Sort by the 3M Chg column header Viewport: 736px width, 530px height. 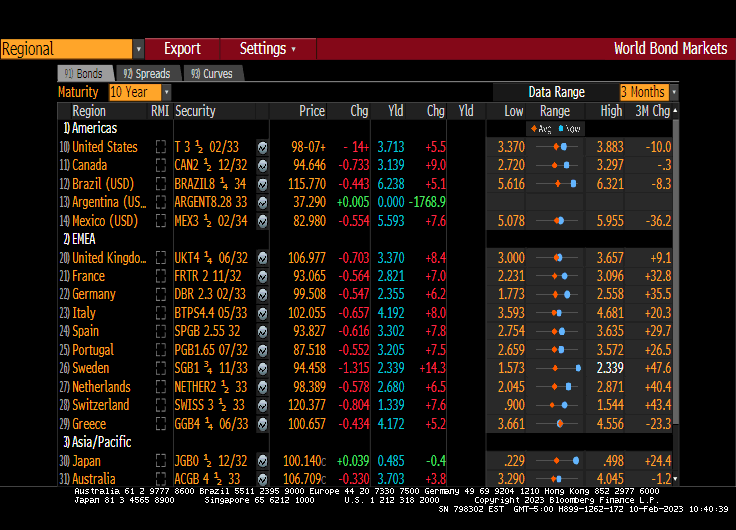pos(652,111)
